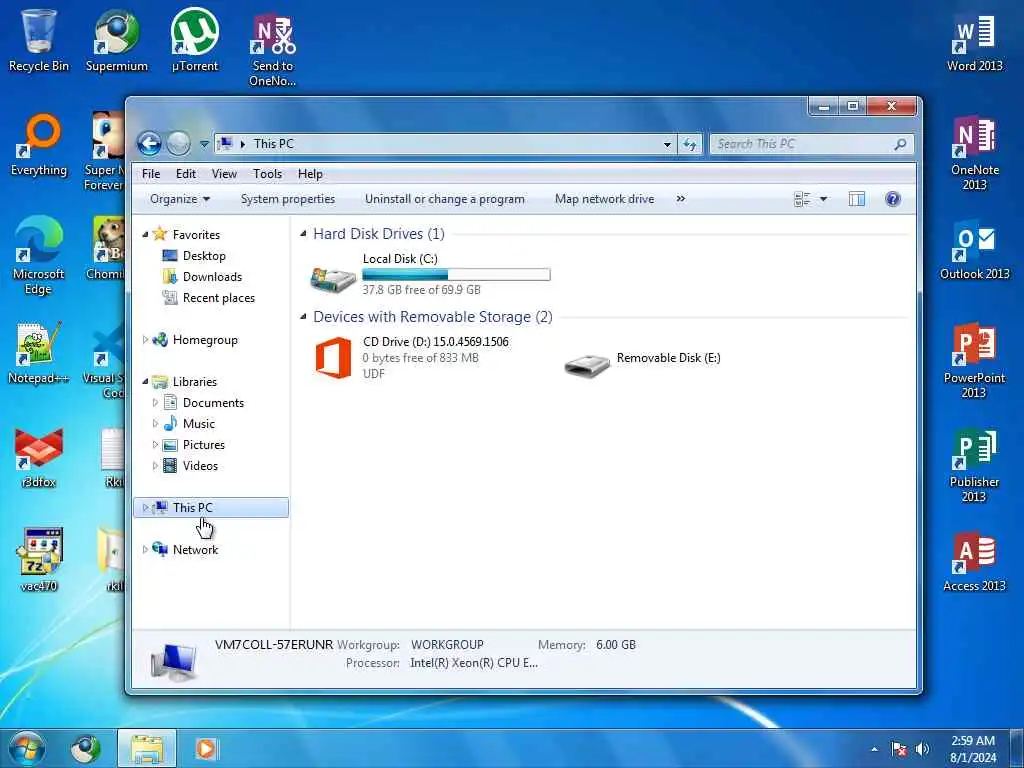Show more toolbar commands chevron
Screen dimensions: 1024x768
click(680, 199)
